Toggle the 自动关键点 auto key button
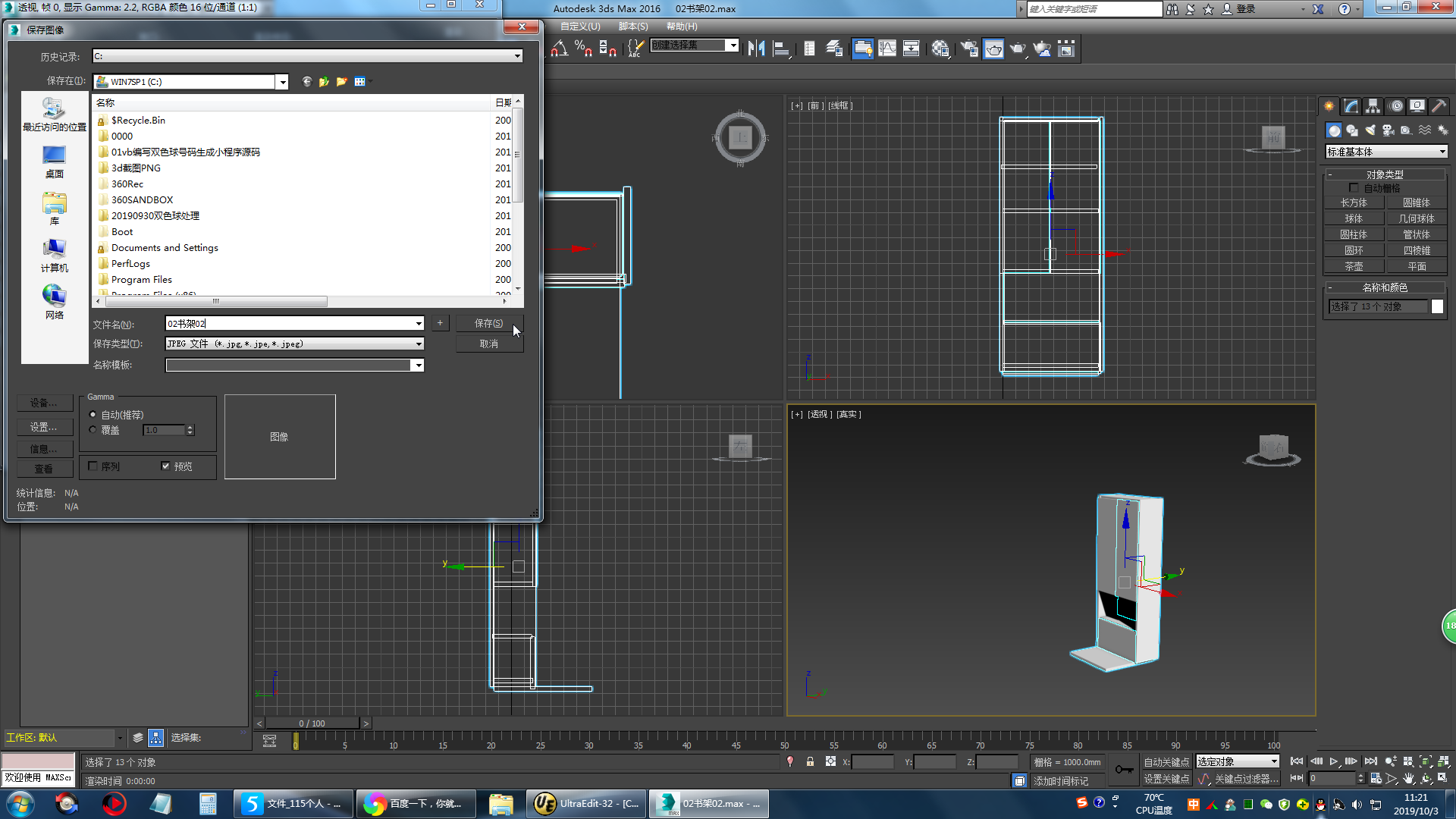The image size is (1456, 819). coord(1166,762)
